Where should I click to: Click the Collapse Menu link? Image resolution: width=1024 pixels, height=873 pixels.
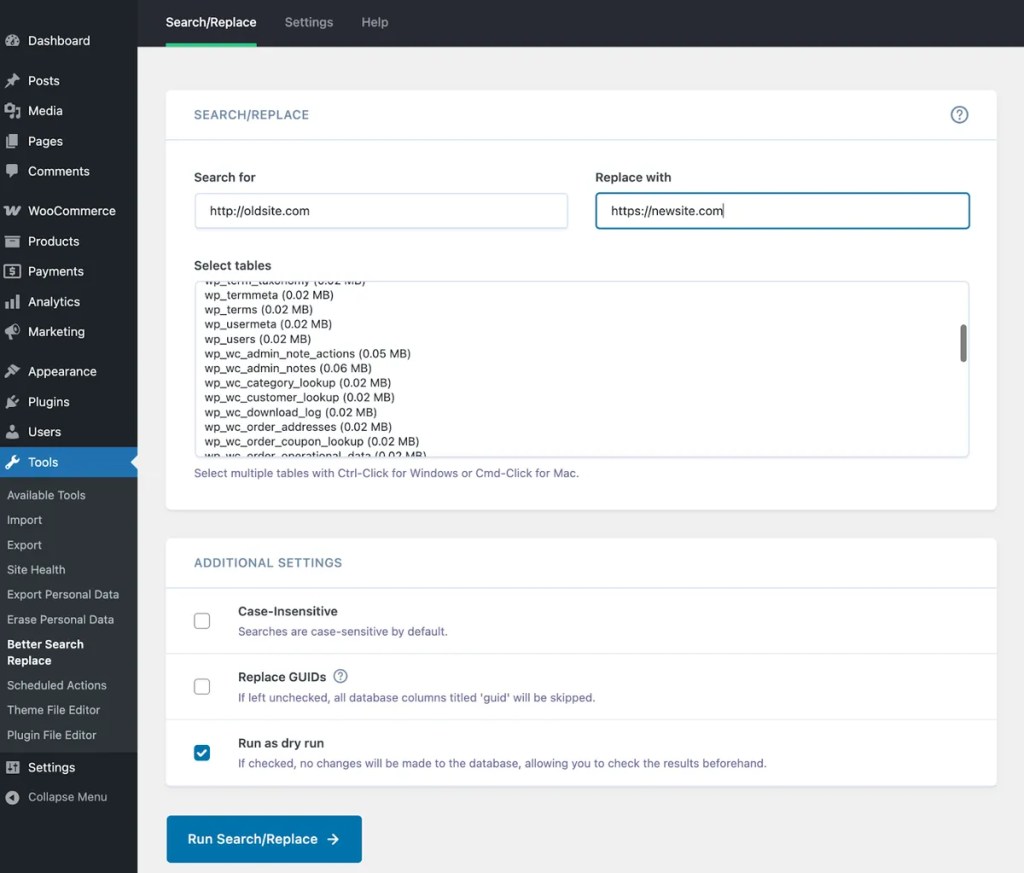tap(67, 797)
